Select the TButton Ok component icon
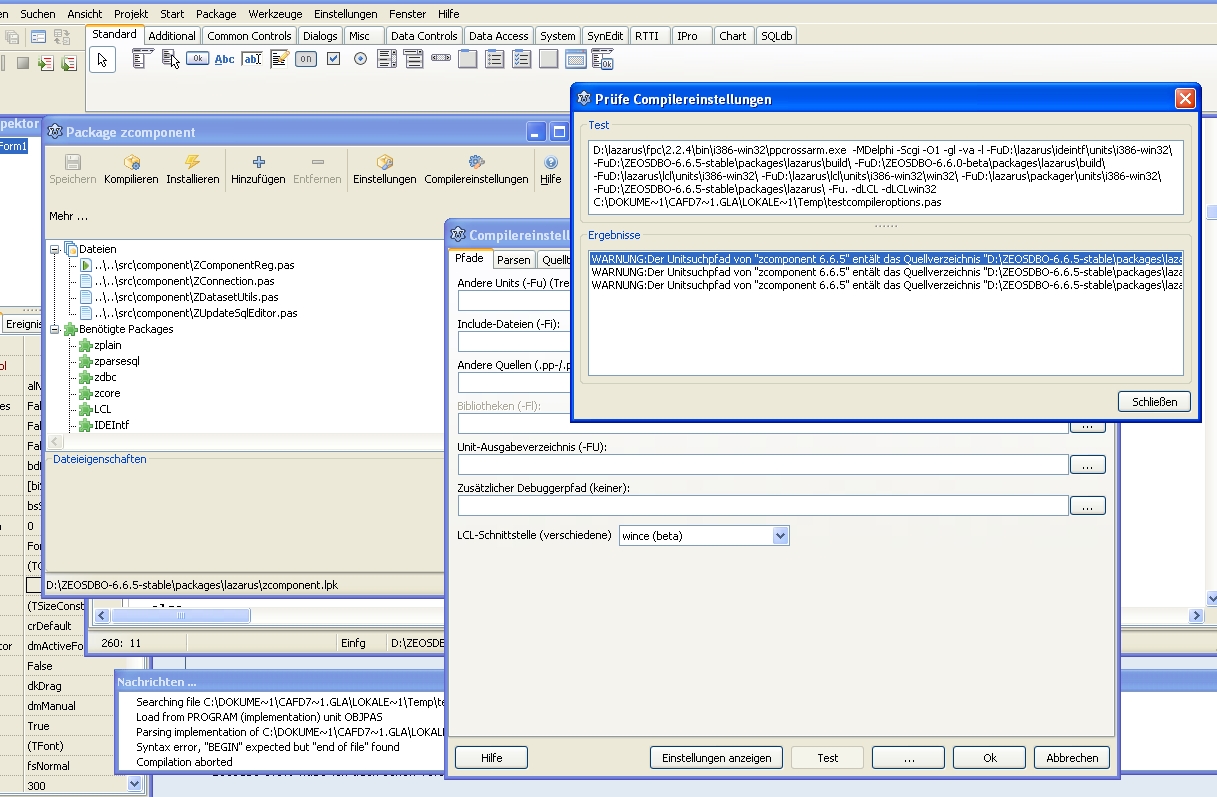1217x797 pixels. click(x=197, y=59)
